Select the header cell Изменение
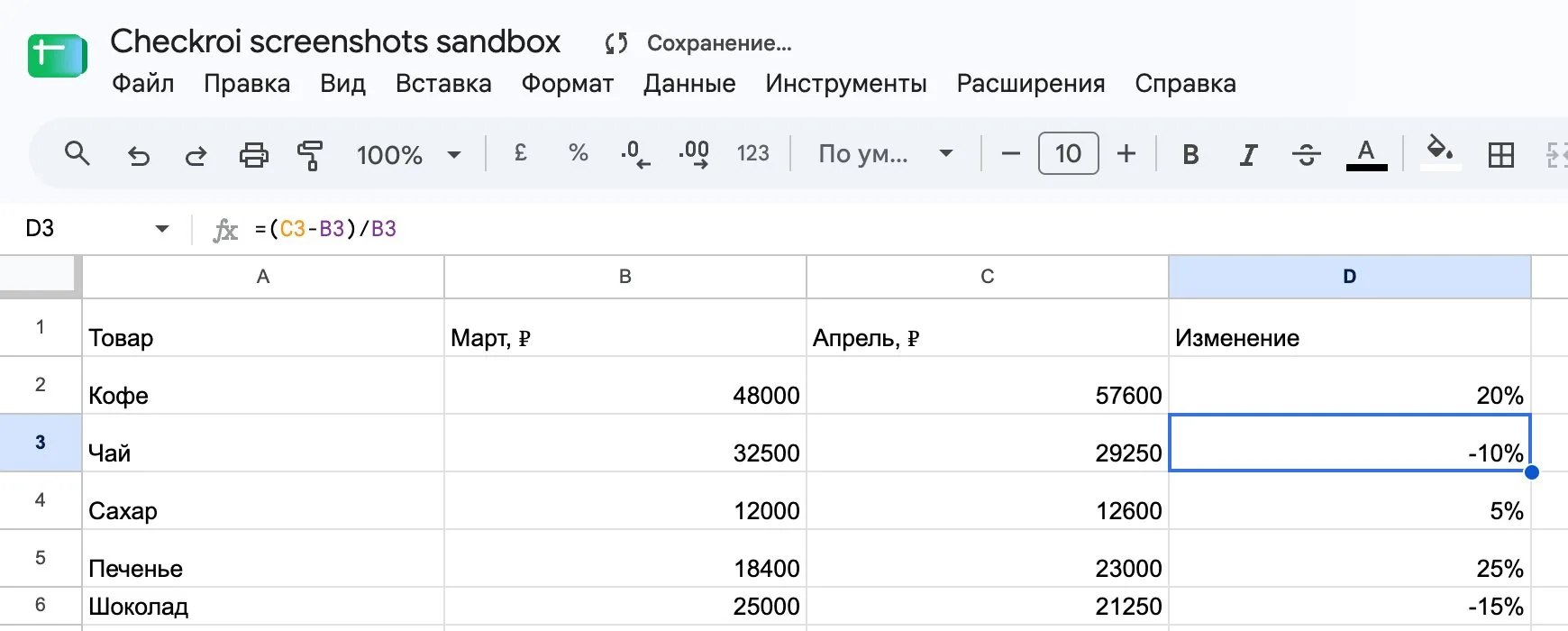This screenshot has height=631, width=1568. pyautogui.click(x=1350, y=328)
